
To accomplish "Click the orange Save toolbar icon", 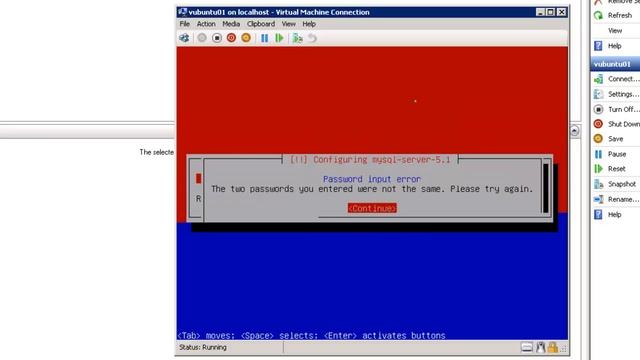I will click(246, 38).
